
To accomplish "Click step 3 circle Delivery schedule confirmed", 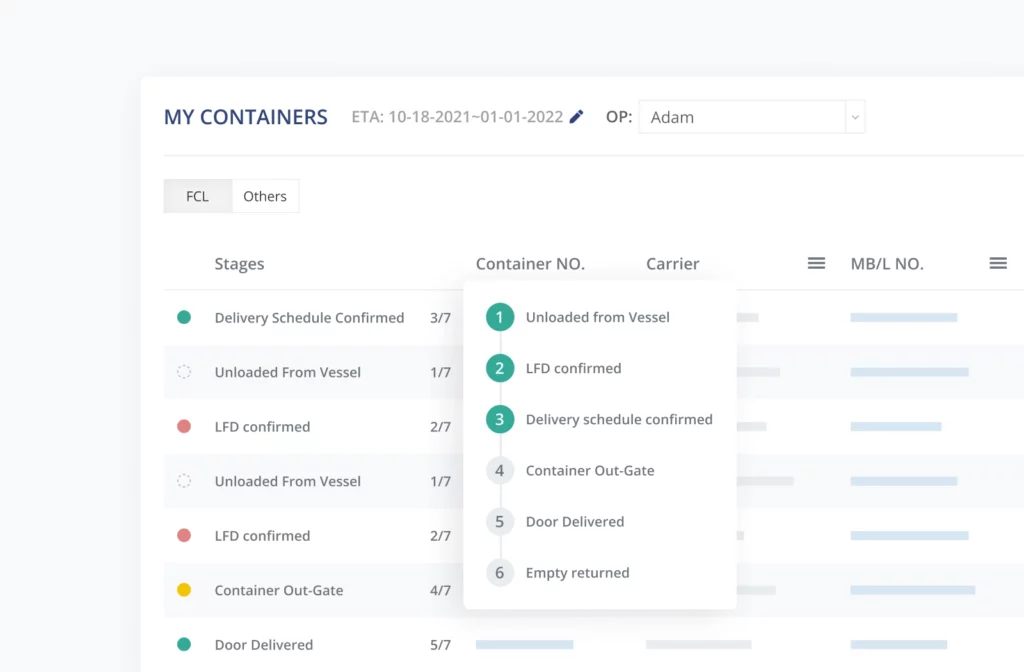I will tap(500, 420).
